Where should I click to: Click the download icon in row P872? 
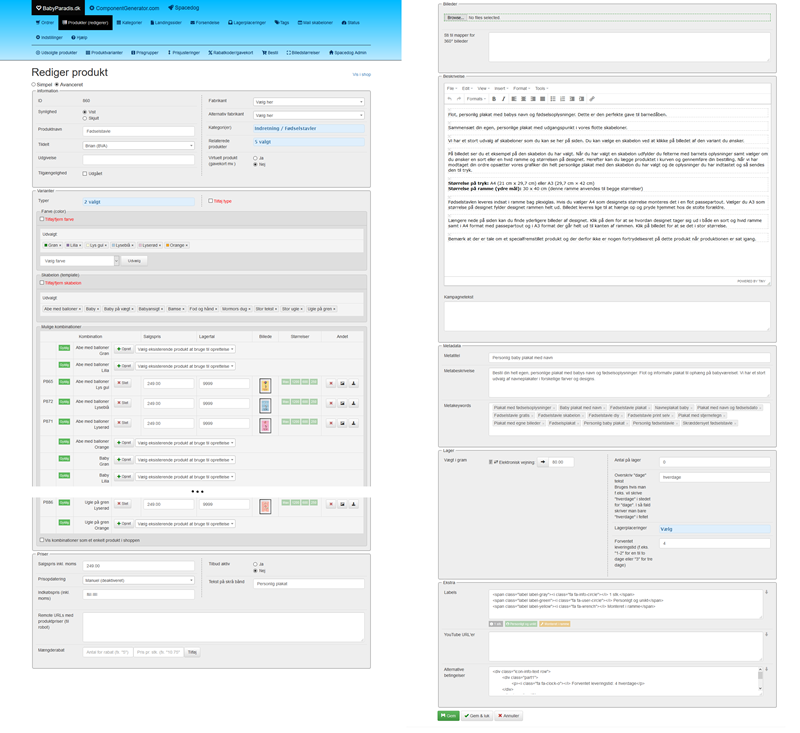353,403
